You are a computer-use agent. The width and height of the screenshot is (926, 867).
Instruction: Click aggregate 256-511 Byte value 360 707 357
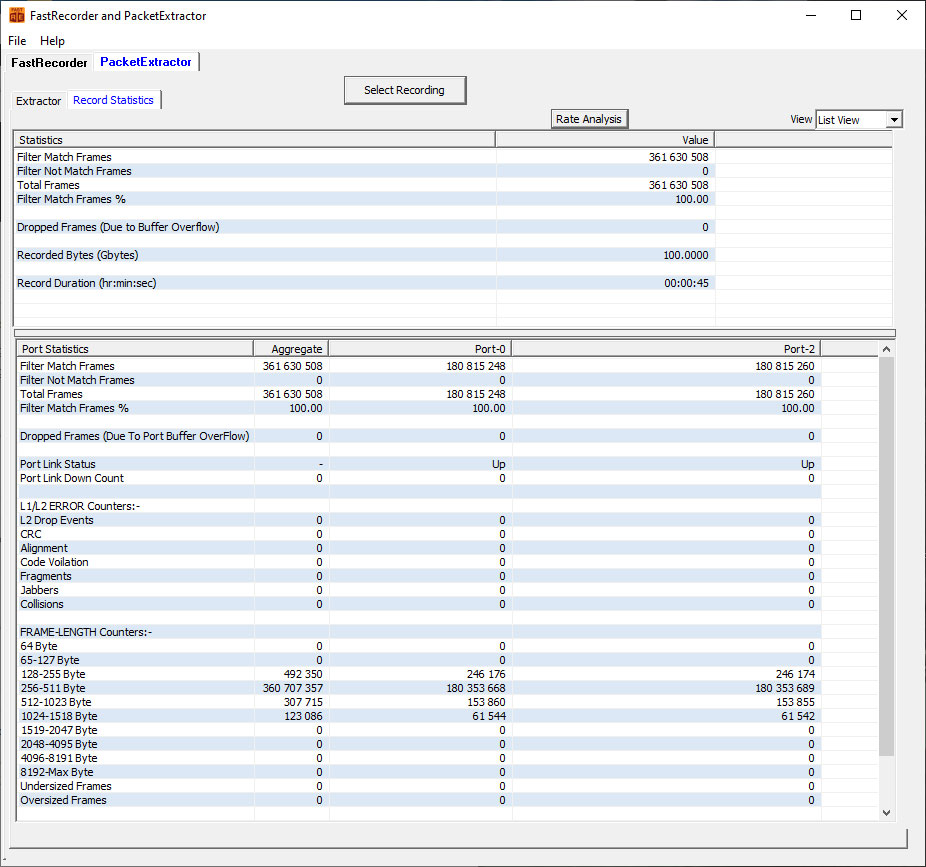tap(293, 688)
